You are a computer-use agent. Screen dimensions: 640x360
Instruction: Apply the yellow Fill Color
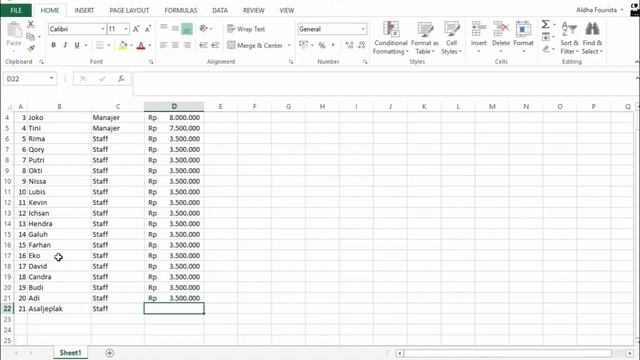click(122, 45)
